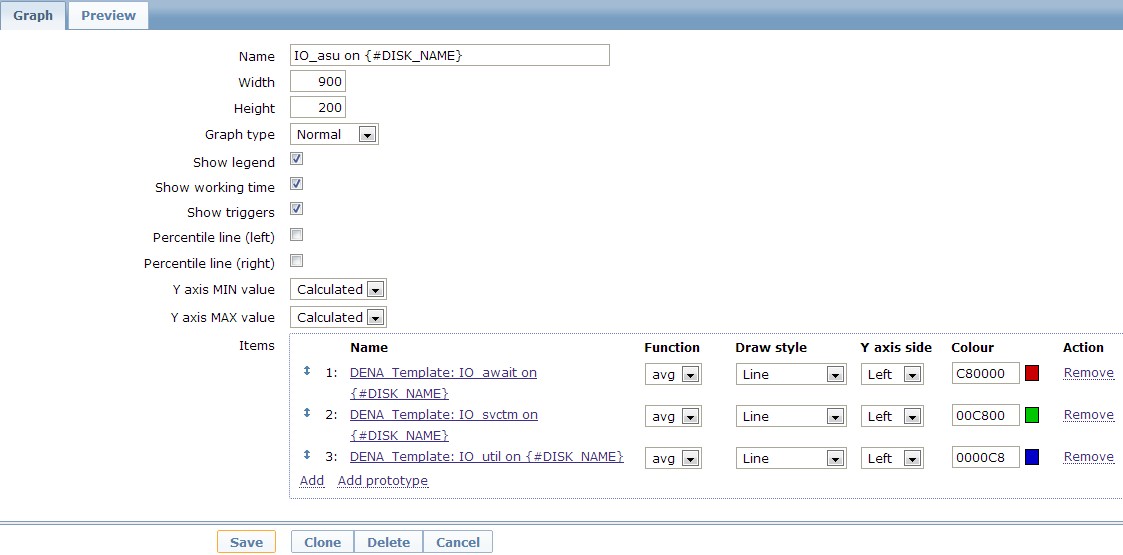The width and height of the screenshot is (1123, 555).
Task: Click the reorder arrows for item 1
Action: click(307, 371)
